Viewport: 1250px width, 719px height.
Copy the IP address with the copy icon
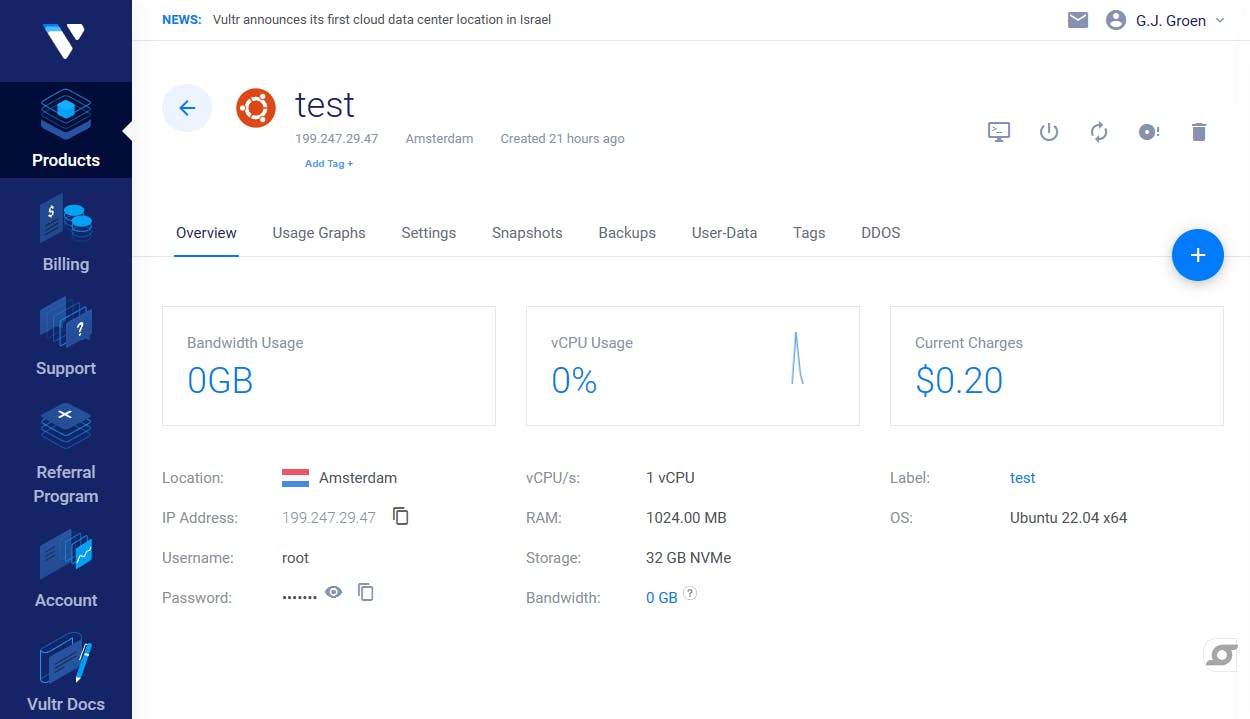point(401,516)
